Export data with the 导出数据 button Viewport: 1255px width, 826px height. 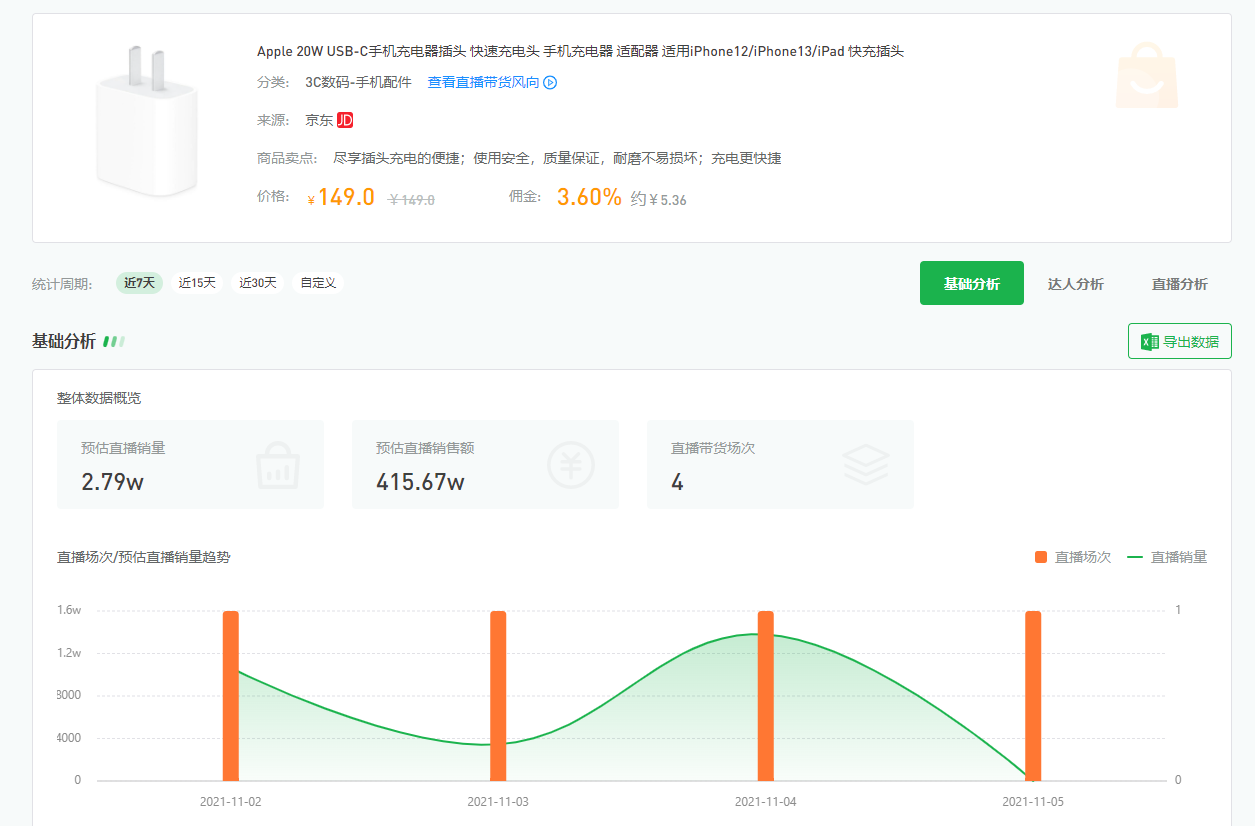1180,341
